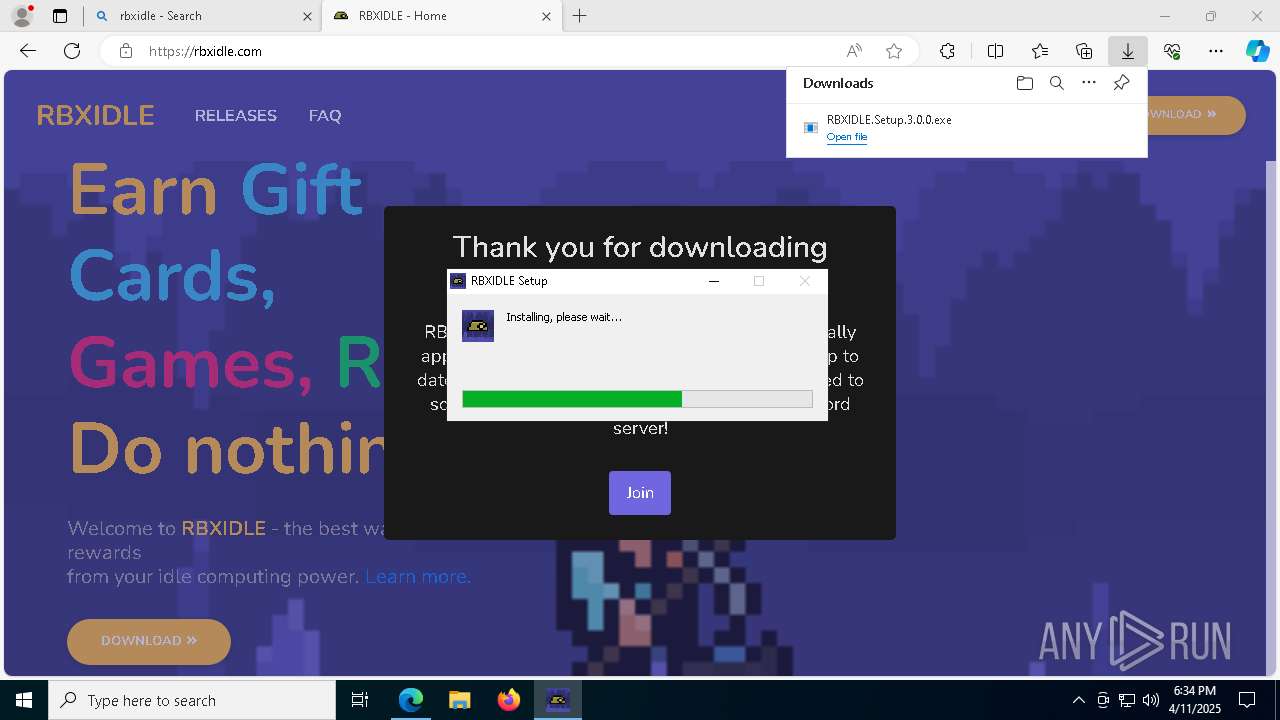The image size is (1280, 720).
Task: Open the FAQ nav link
Action: 325,116
